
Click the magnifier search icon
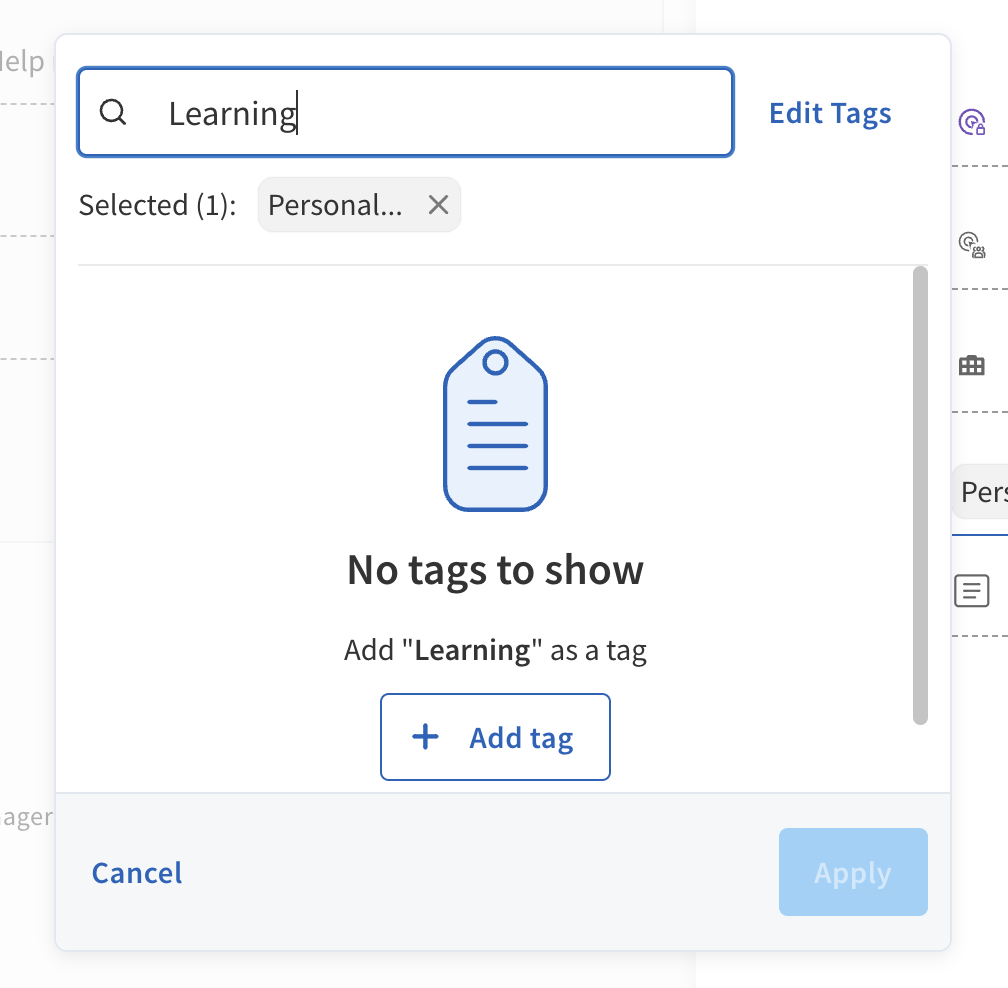click(x=113, y=112)
